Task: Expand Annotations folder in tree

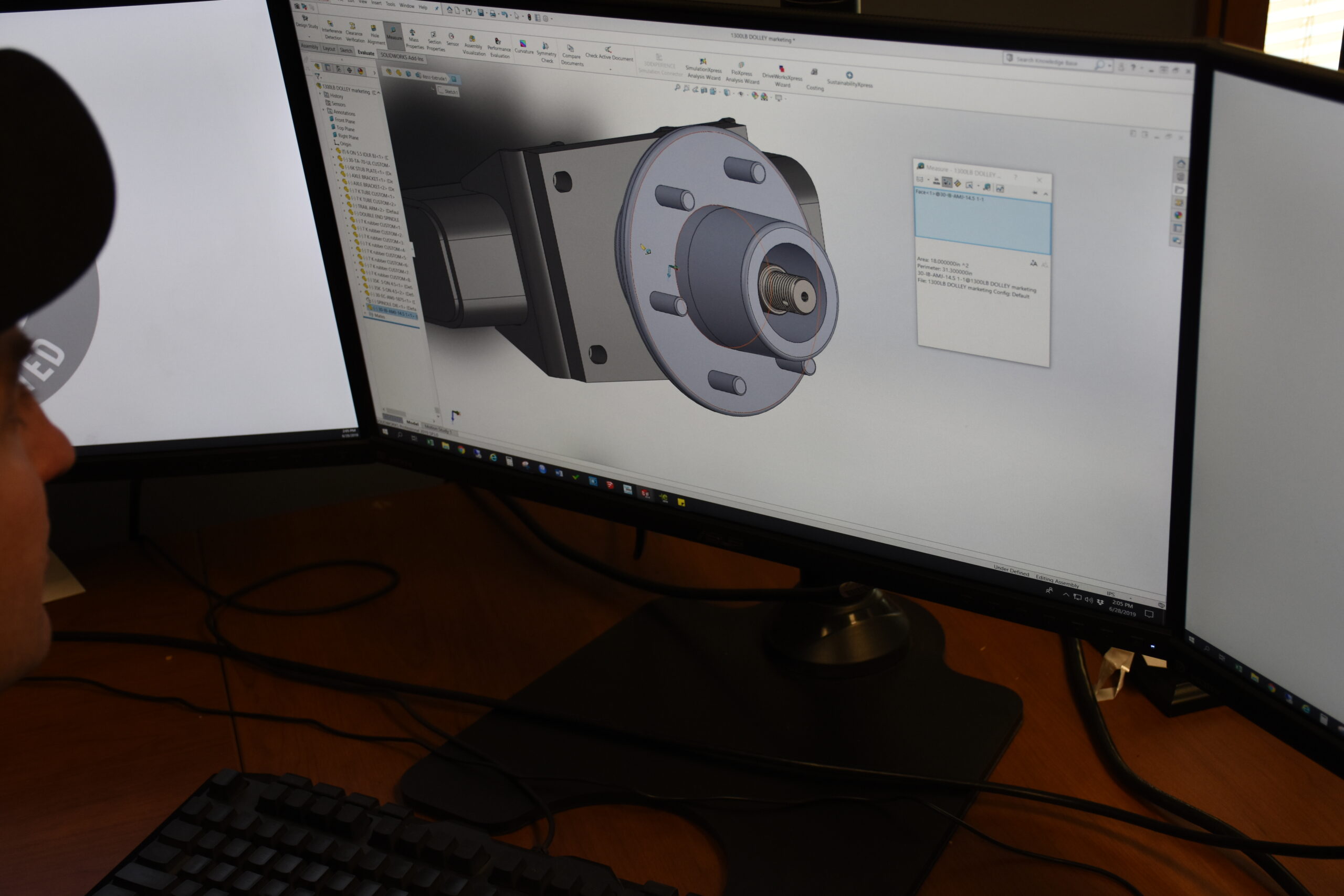Action: (324, 110)
